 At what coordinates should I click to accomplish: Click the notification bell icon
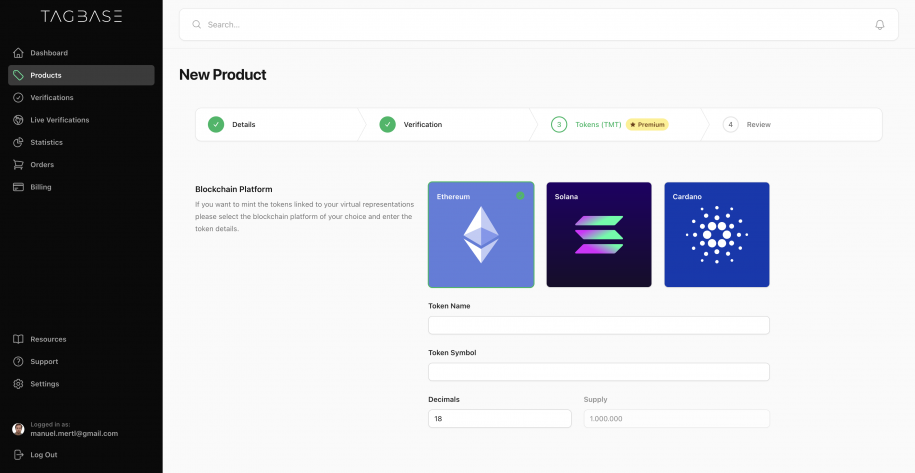point(879,24)
